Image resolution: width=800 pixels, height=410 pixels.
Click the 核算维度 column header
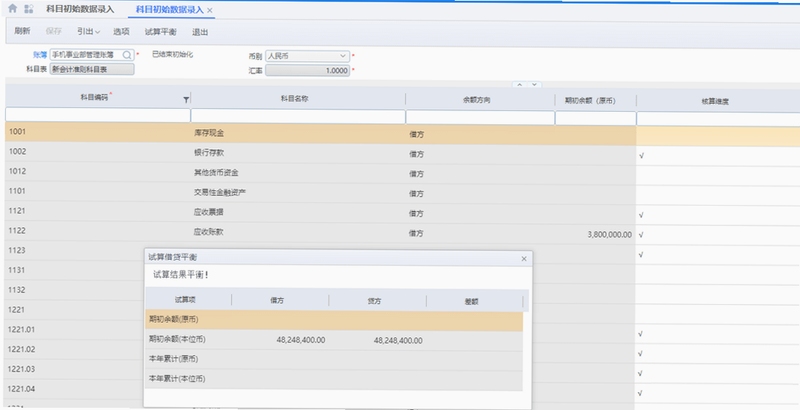point(715,101)
